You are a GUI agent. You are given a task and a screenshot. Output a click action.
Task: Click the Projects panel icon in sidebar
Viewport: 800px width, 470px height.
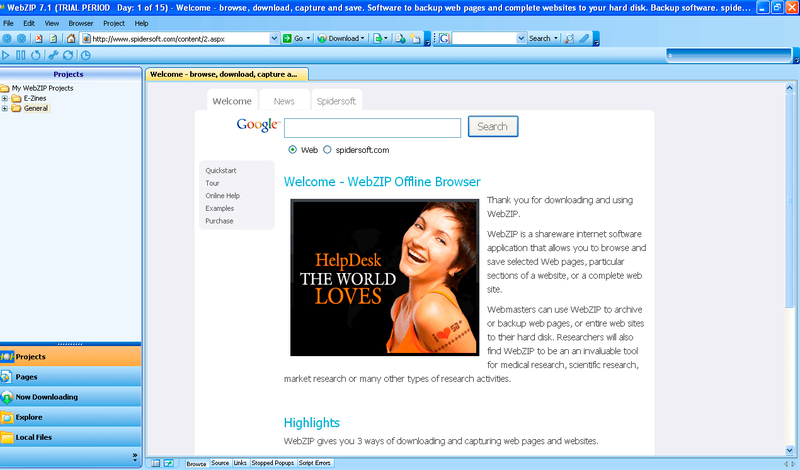pos(7,356)
